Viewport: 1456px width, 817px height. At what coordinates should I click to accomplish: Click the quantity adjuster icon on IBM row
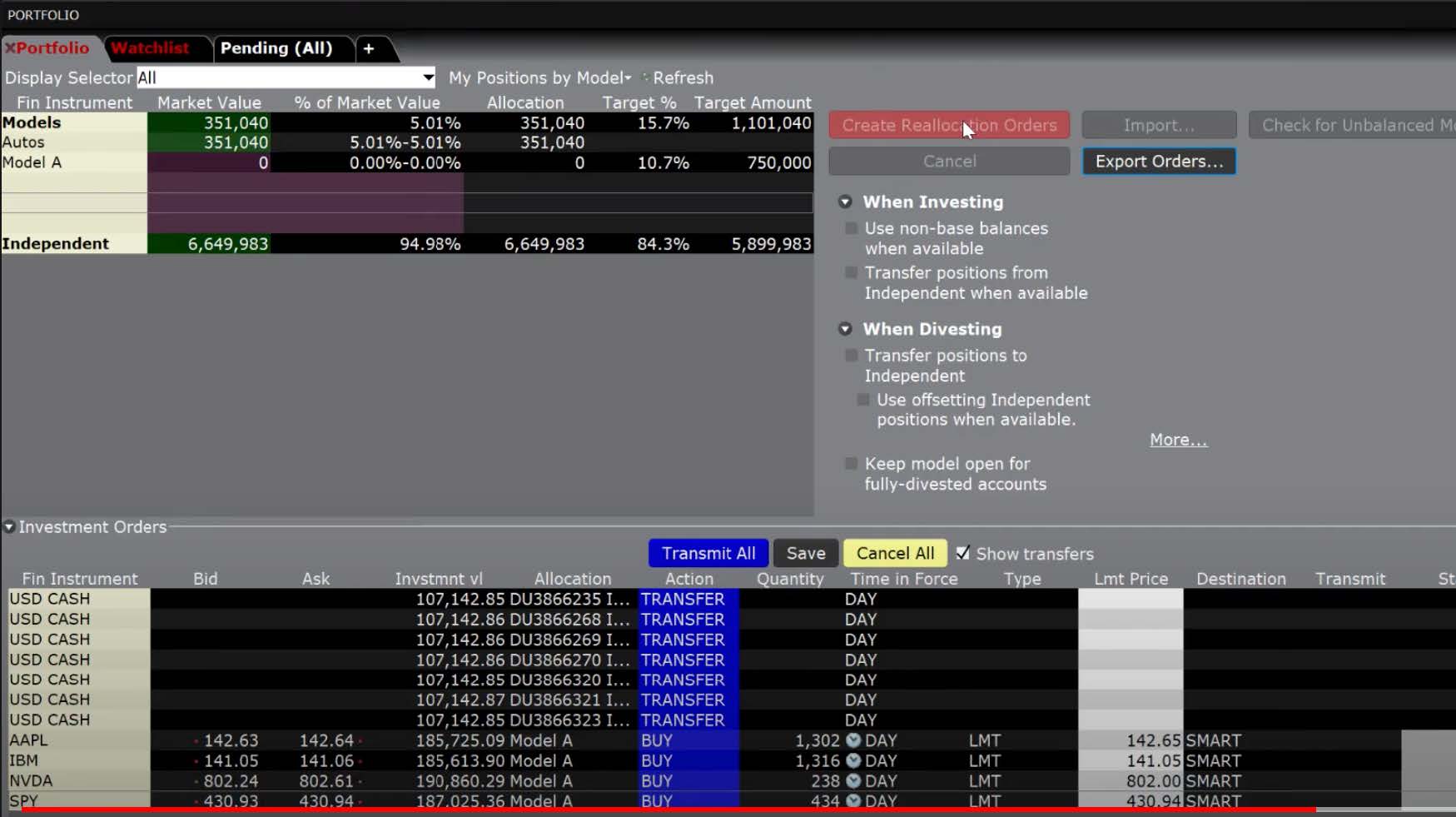click(852, 760)
